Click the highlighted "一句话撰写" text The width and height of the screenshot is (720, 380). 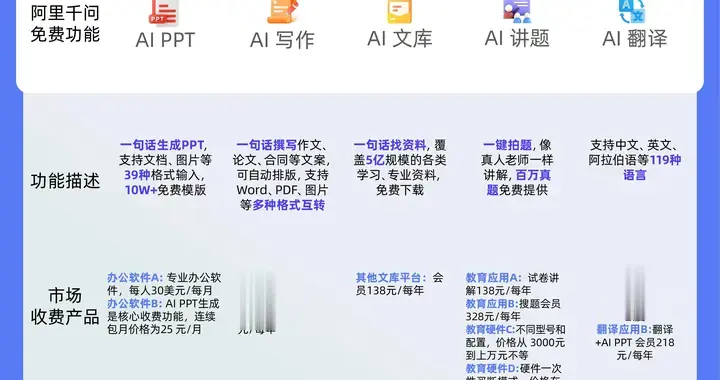266,145
